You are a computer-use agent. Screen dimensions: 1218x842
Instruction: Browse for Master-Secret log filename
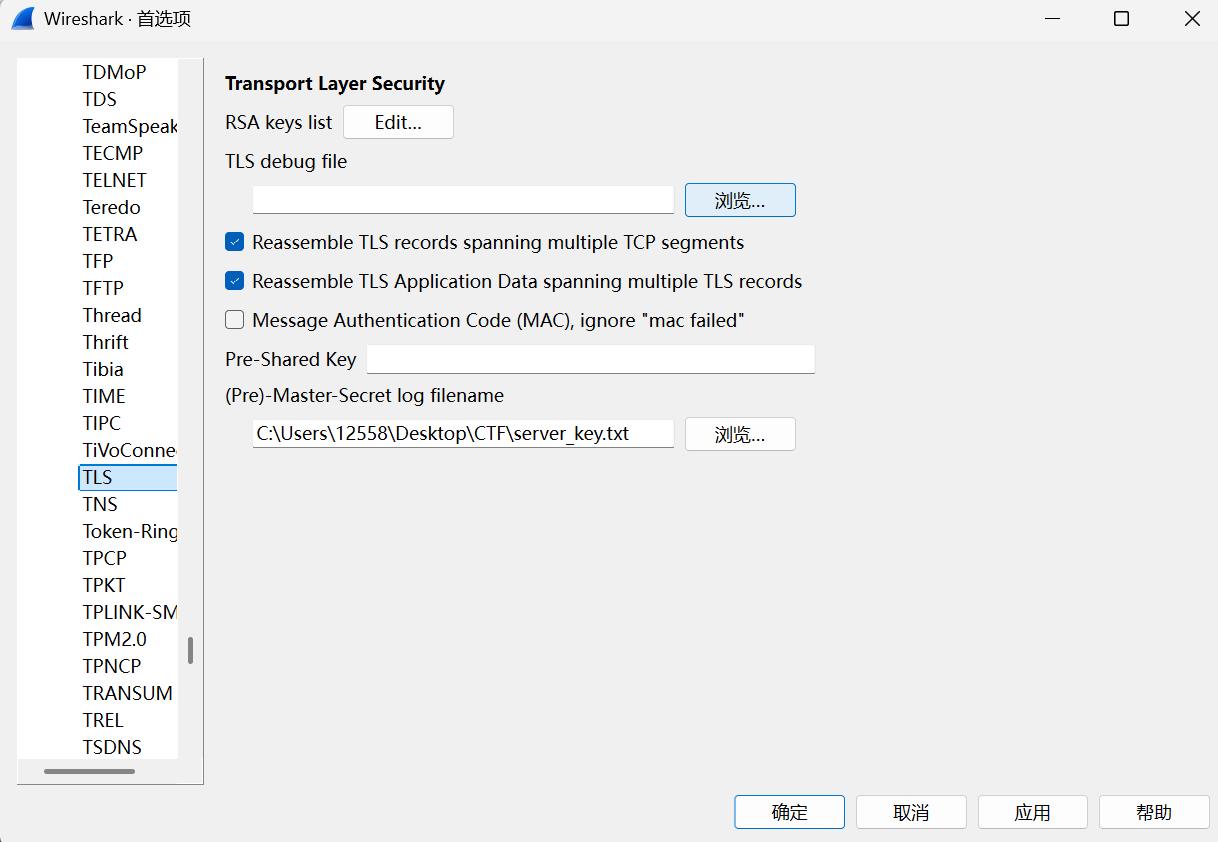[x=740, y=434]
